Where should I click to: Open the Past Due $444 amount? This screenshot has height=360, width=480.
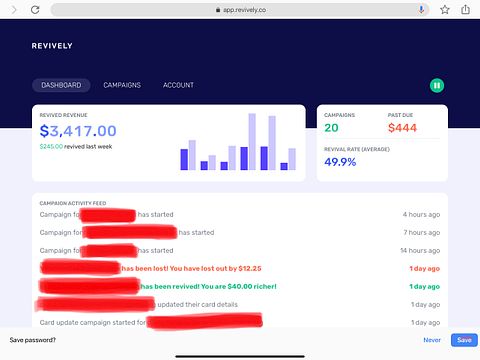click(402, 128)
